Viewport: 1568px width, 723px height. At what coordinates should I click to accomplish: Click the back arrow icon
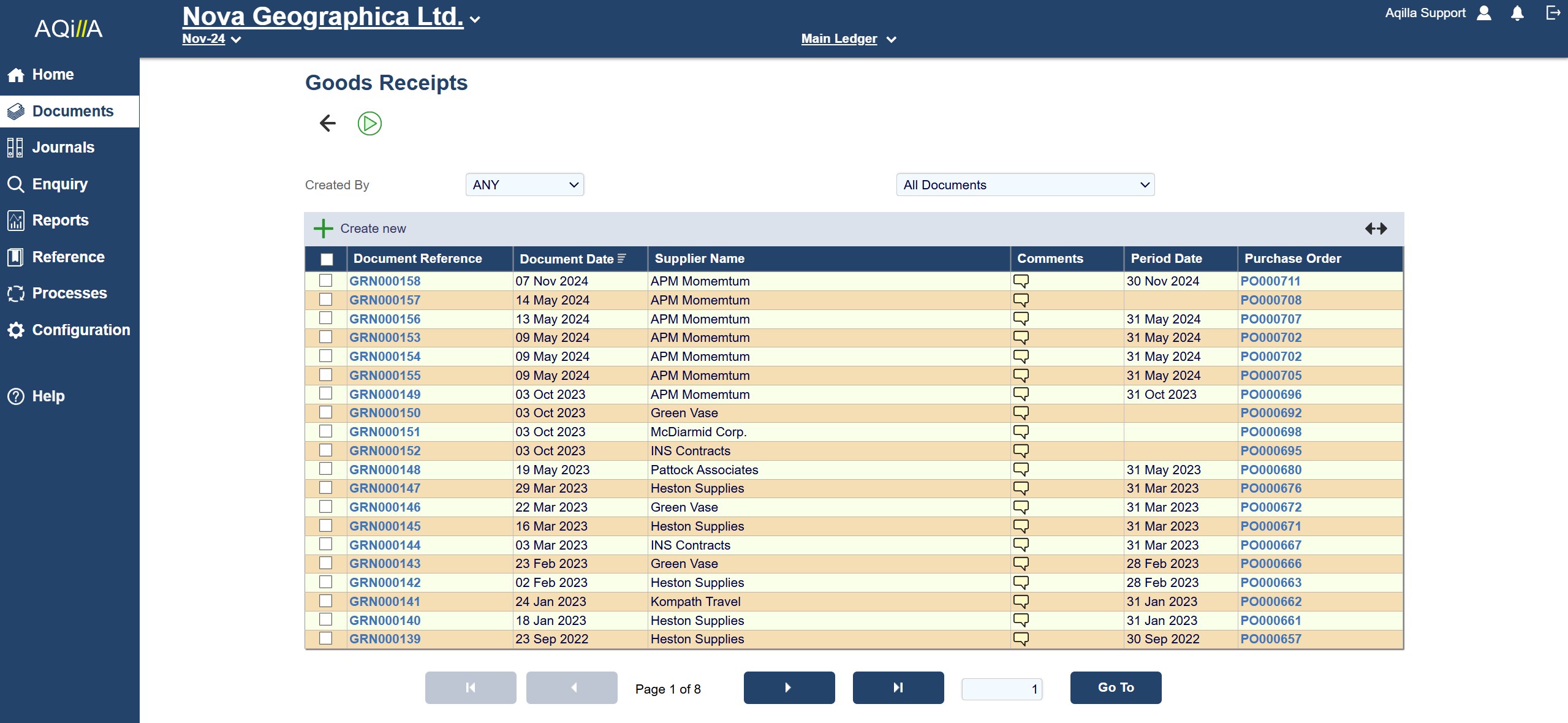pos(328,123)
